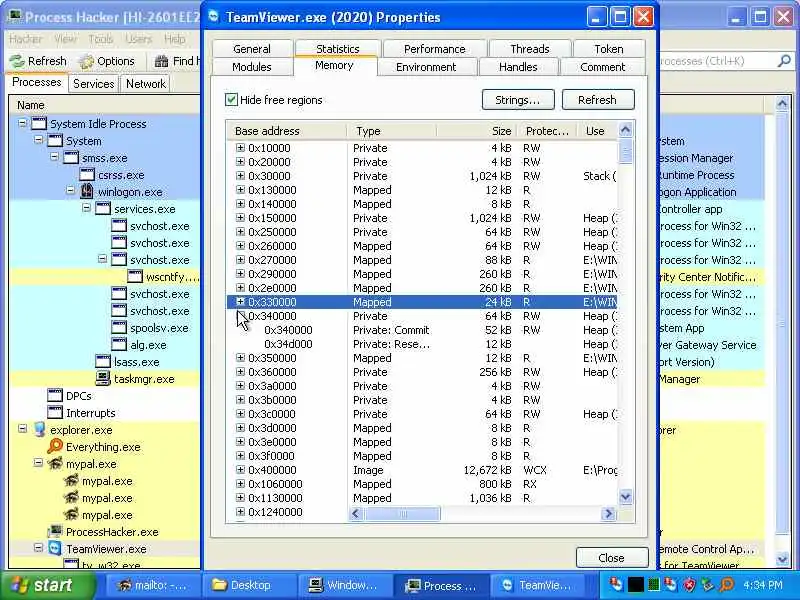Expand the 0x330000 memory region
800x600 pixels.
pos(240,302)
